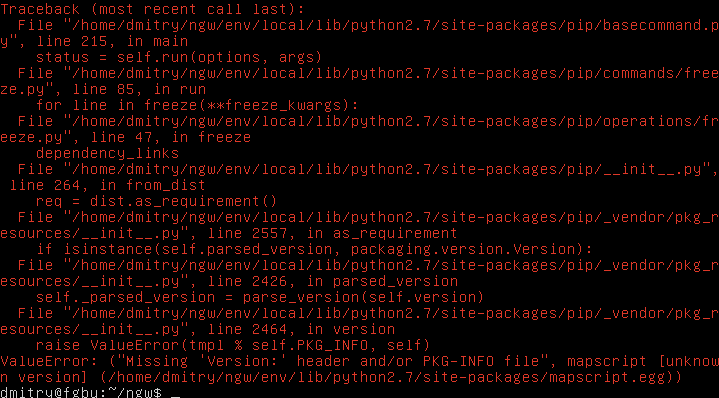Screen dimensions: 719x398
Task: Click 'line 47, in freeze' text
Action: [x=171, y=137]
